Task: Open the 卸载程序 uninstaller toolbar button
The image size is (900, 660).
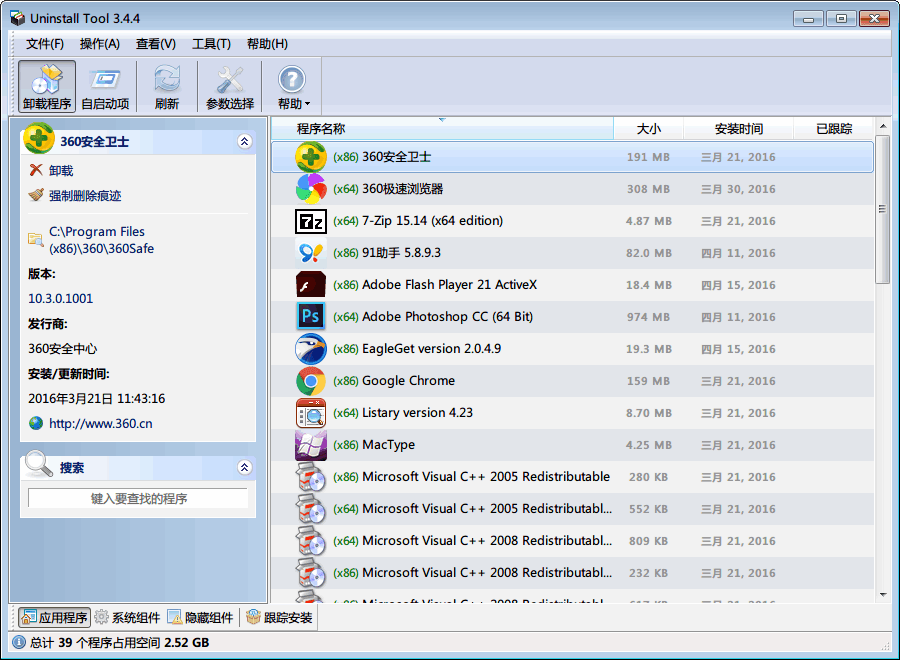Action: point(46,87)
